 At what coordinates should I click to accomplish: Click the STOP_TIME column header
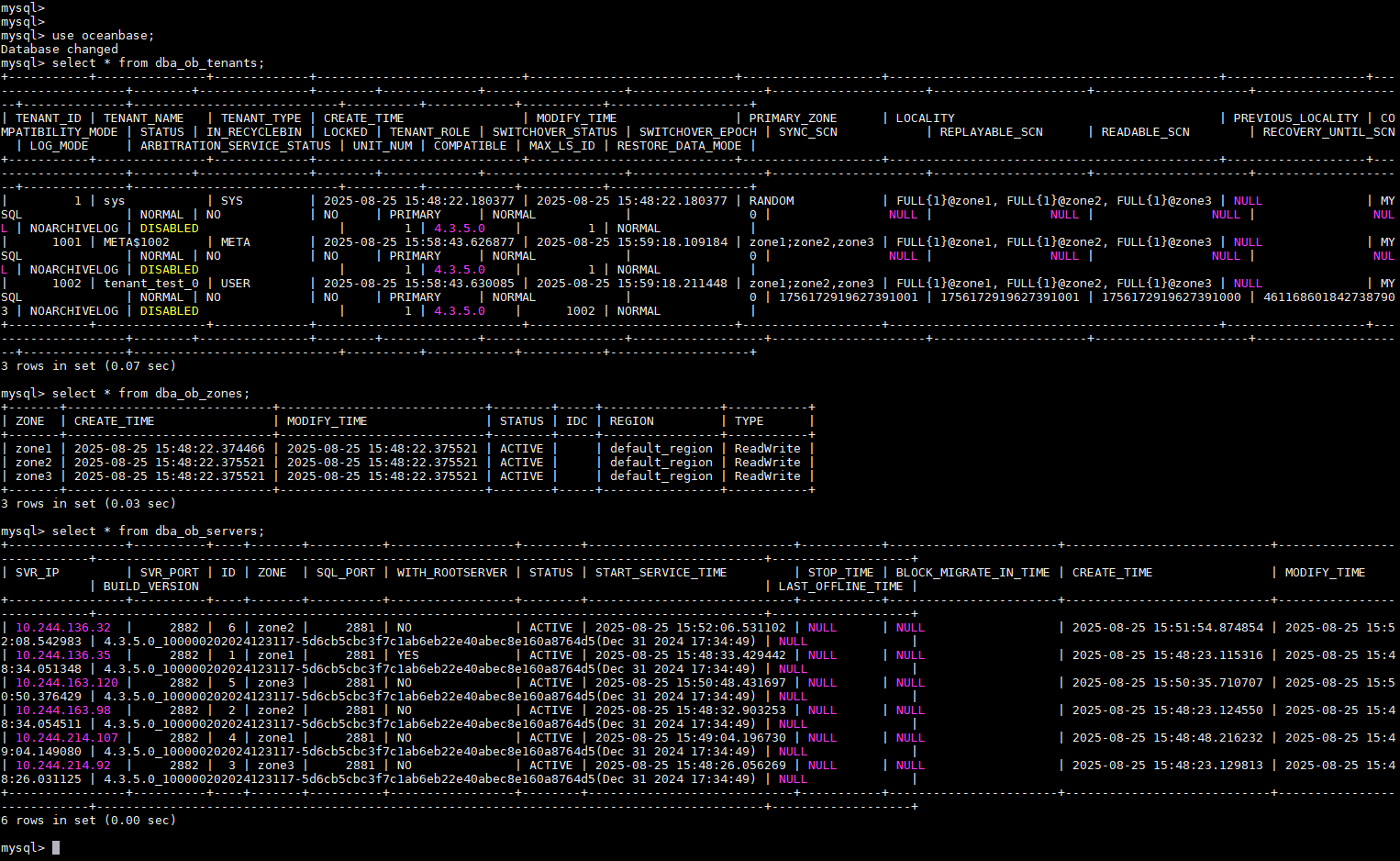coord(841,573)
